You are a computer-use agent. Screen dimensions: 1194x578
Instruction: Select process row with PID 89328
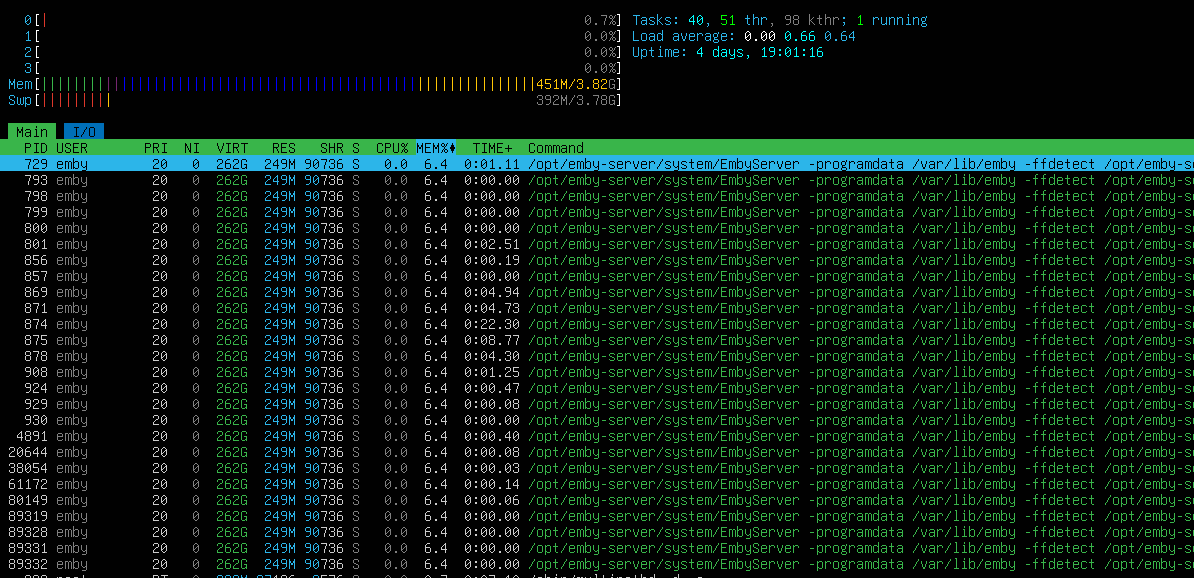tap(597, 532)
